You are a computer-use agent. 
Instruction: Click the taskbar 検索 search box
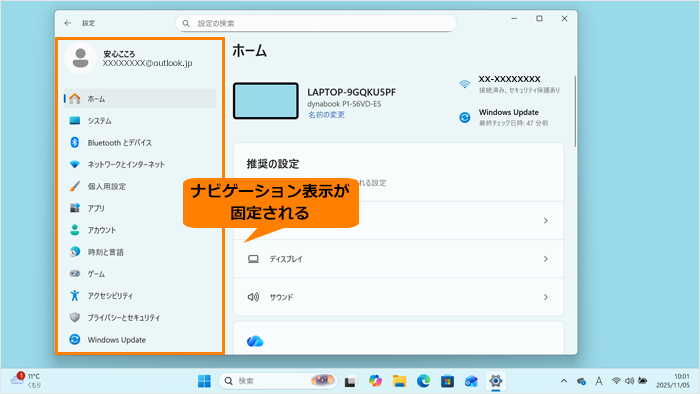pos(278,381)
